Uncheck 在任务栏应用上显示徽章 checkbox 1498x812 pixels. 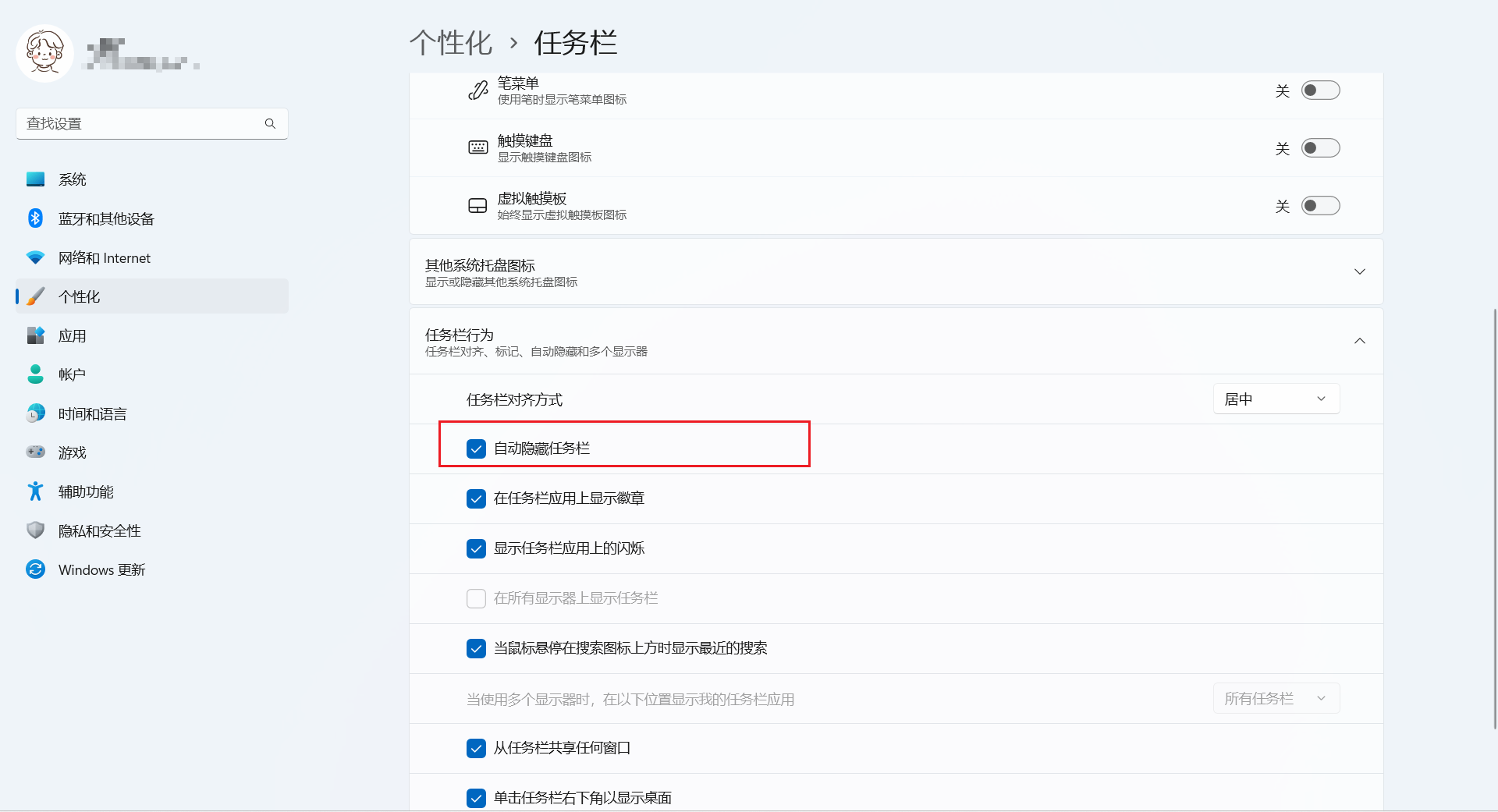pos(476,498)
